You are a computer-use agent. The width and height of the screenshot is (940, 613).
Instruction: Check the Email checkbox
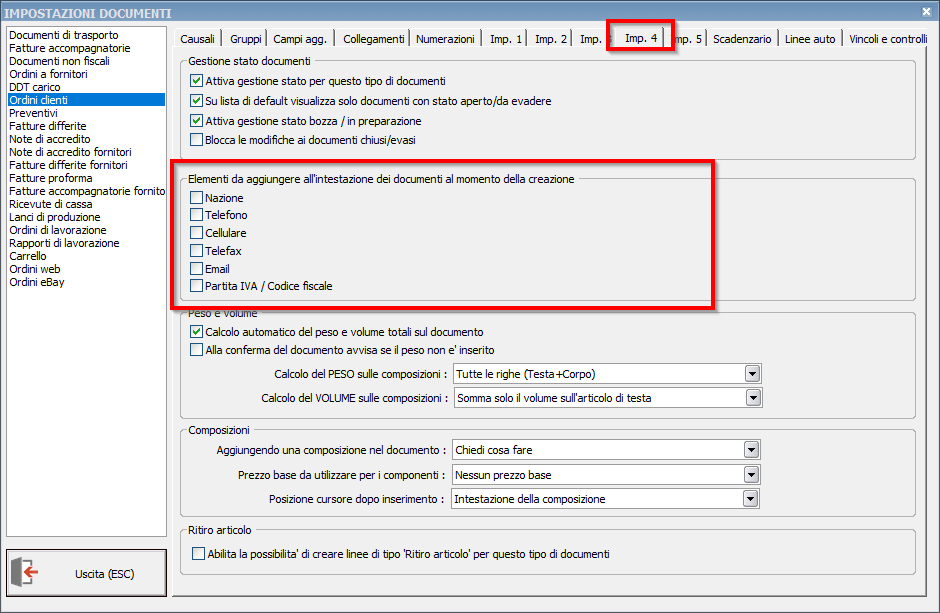(x=196, y=268)
